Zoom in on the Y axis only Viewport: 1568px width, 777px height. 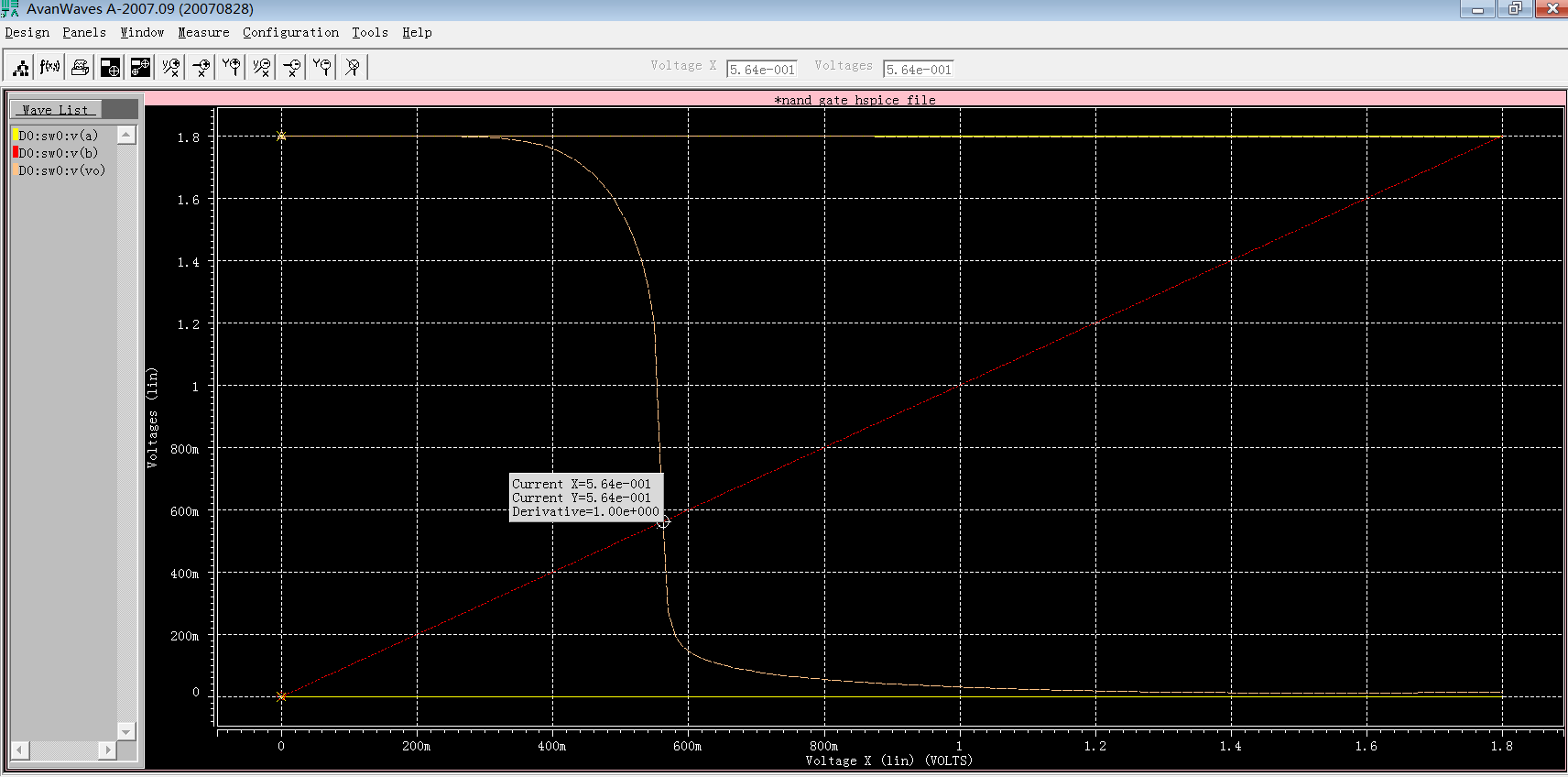232,67
